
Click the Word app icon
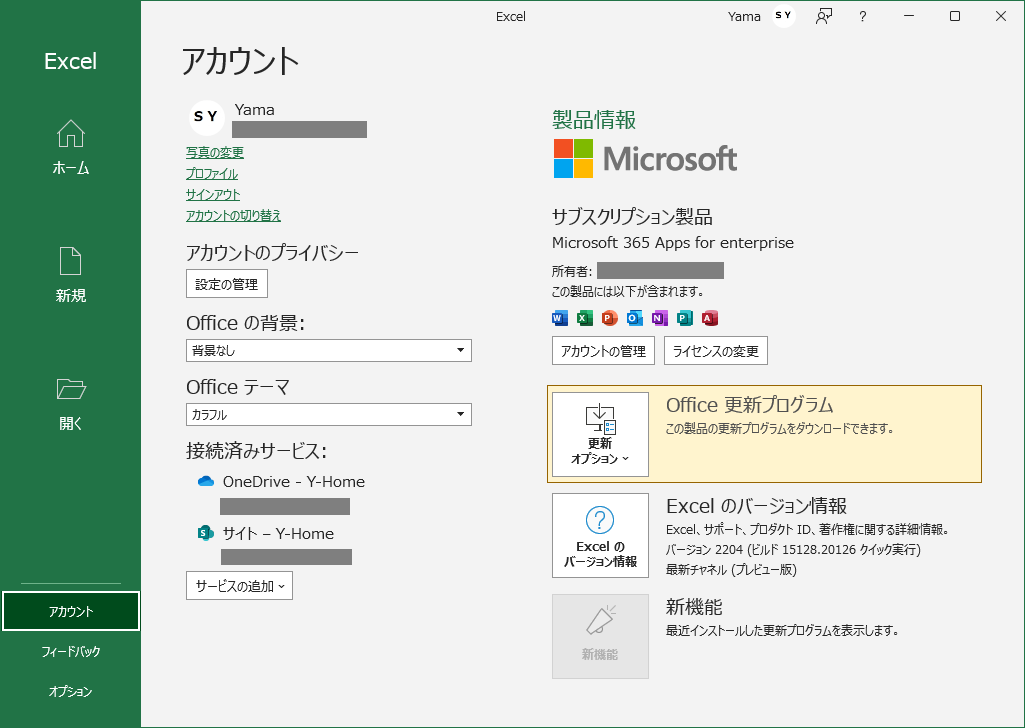pos(560,318)
